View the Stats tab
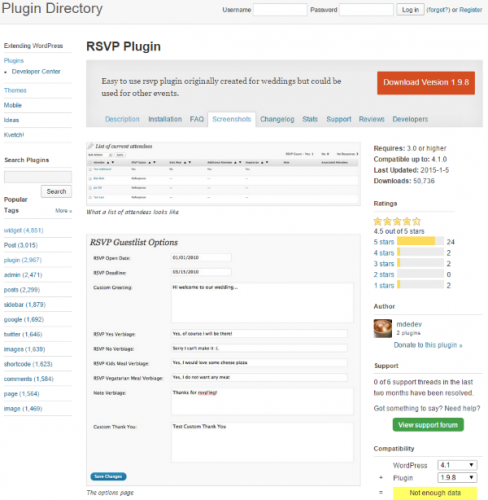This screenshot has width=488, height=500. click(x=310, y=119)
